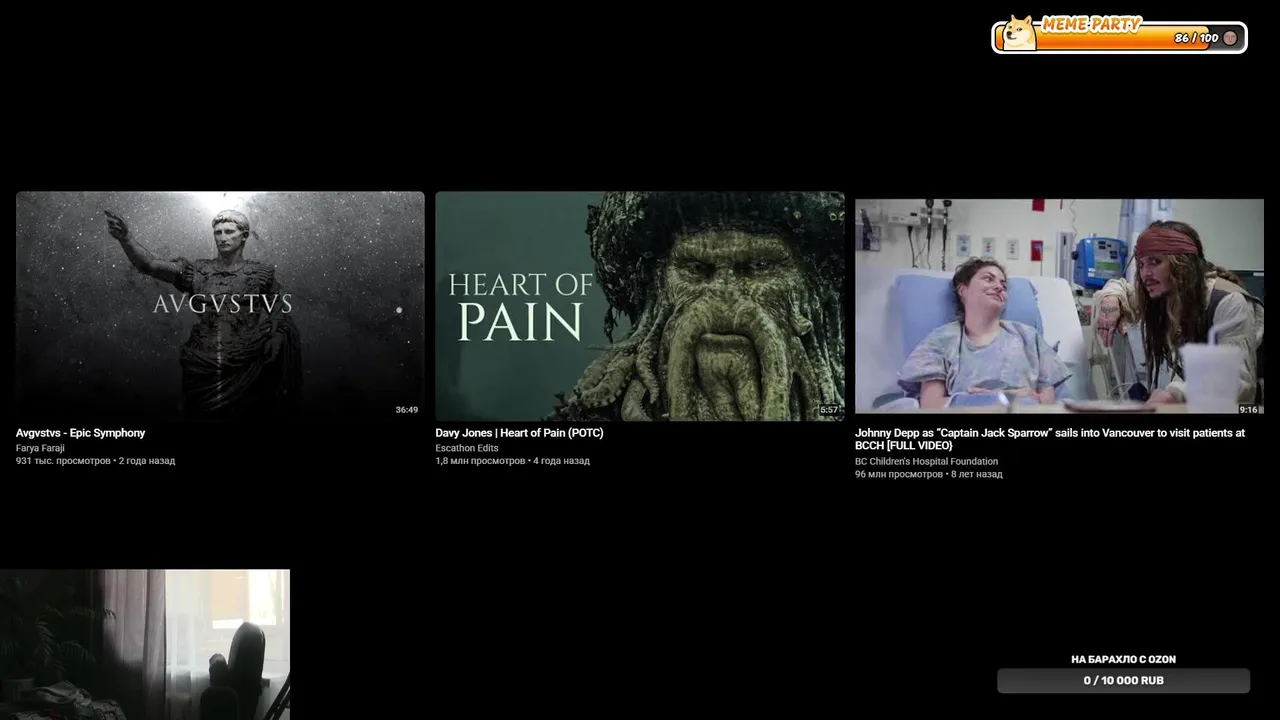This screenshot has height=720, width=1280.
Task: Click the Johnny Depp "Captain Jack Sparrow" video title
Action: [x=1050, y=439]
